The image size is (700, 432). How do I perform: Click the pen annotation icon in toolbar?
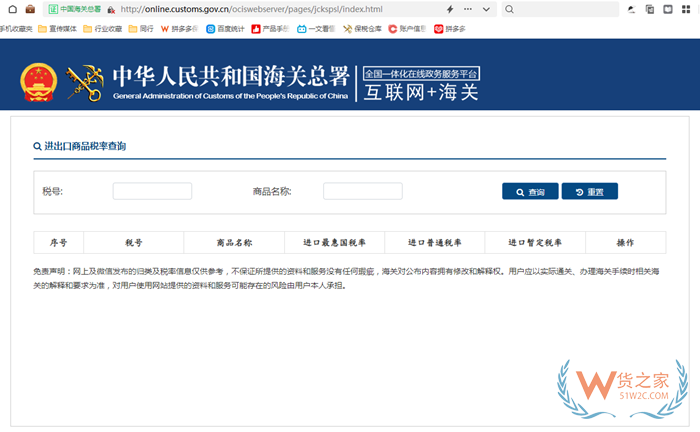coord(631,9)
